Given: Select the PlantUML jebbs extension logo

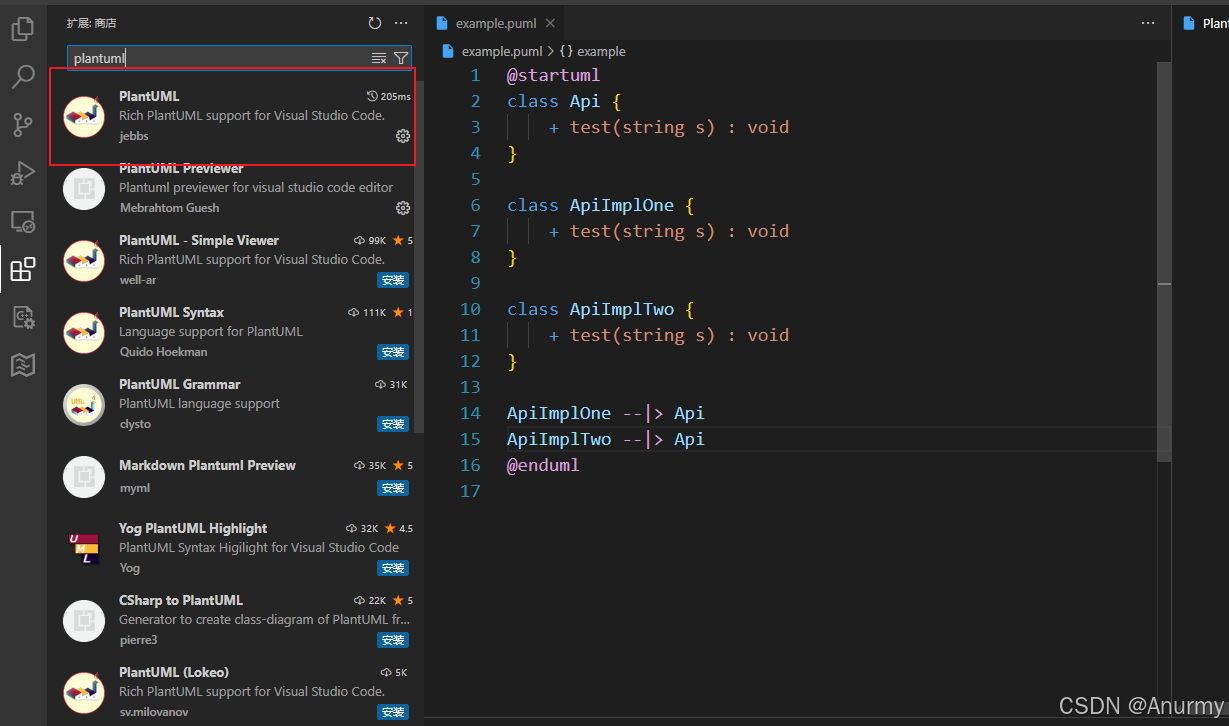Looking at the screenshot, I should tap(84, 117).
